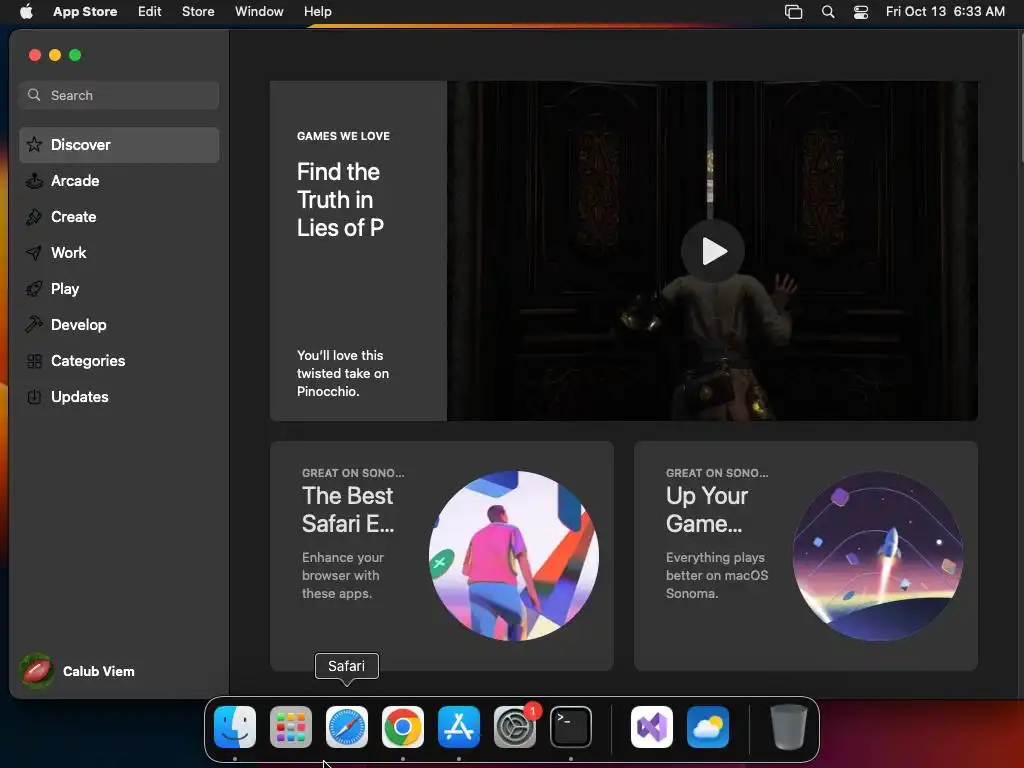Click the Games We Love heading

coord(343,136)
